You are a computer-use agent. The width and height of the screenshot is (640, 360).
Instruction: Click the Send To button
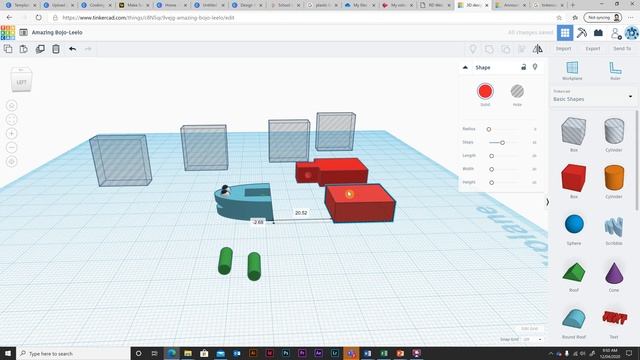pos(622,49)
